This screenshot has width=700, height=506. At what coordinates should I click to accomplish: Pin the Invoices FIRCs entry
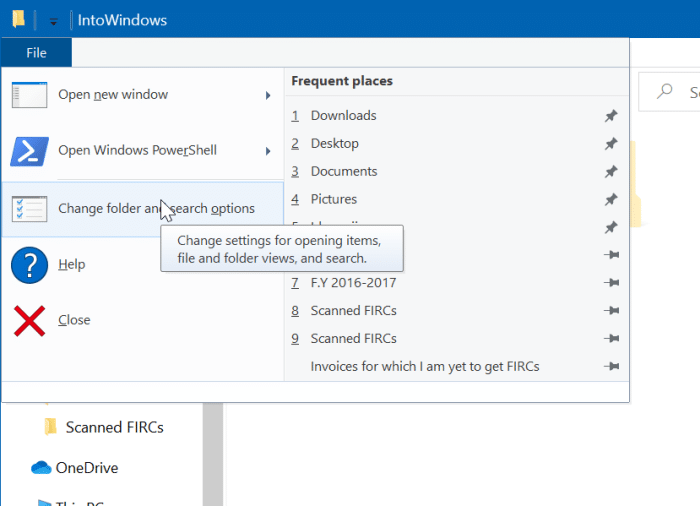[612, 367]
